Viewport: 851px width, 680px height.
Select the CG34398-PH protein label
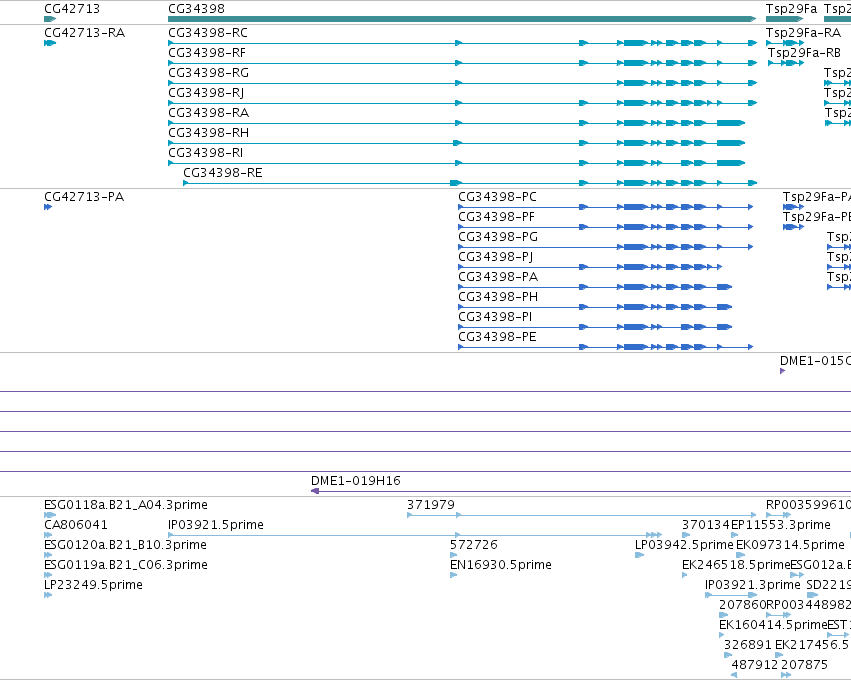[x=498, y=297]
